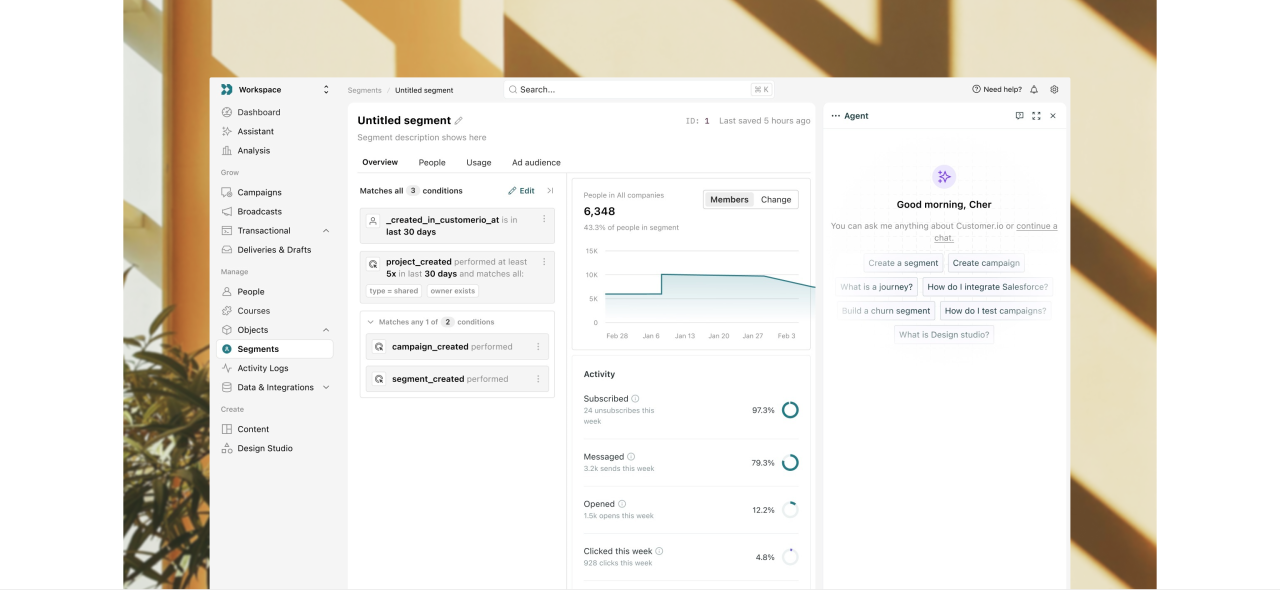This screenshot has height=590, width=1280.
Task: Switch chart to Change view
Action: click(776, 199)
